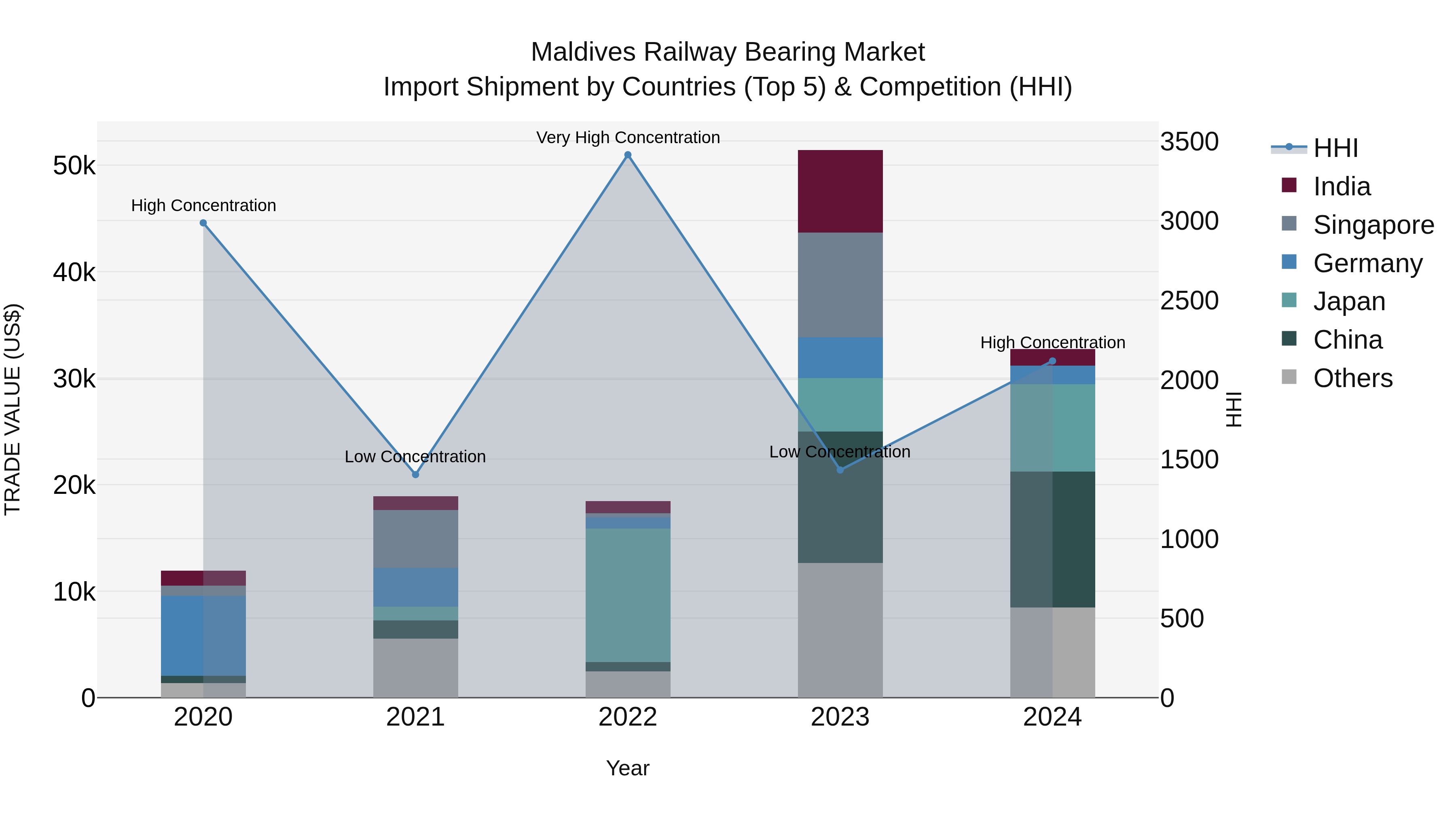Click the India segment of 2023 bar
Image resolution: width=1456 pixels, height=819 pixels.
[840, 192]
